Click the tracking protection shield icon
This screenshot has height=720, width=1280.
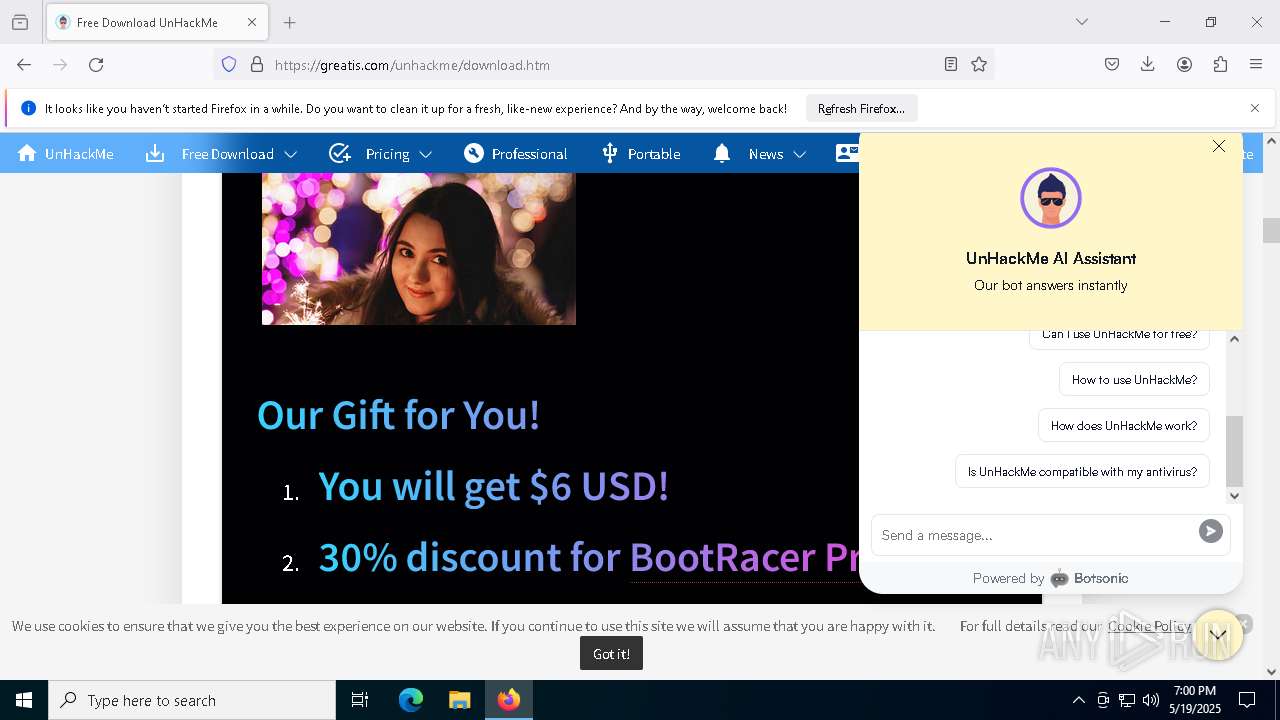pyautogui.click(x=229, y=64)
